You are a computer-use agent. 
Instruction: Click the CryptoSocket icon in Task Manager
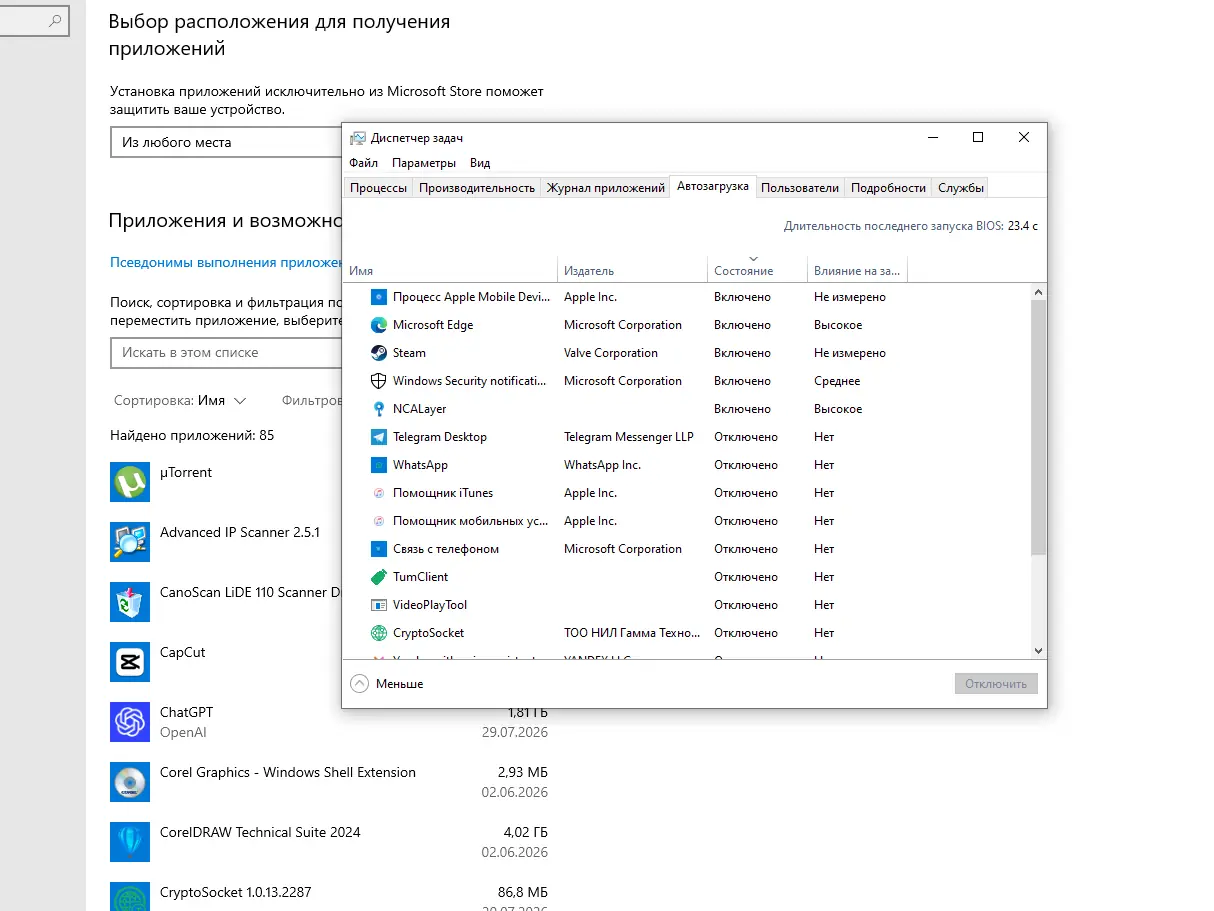coord(378,633)
